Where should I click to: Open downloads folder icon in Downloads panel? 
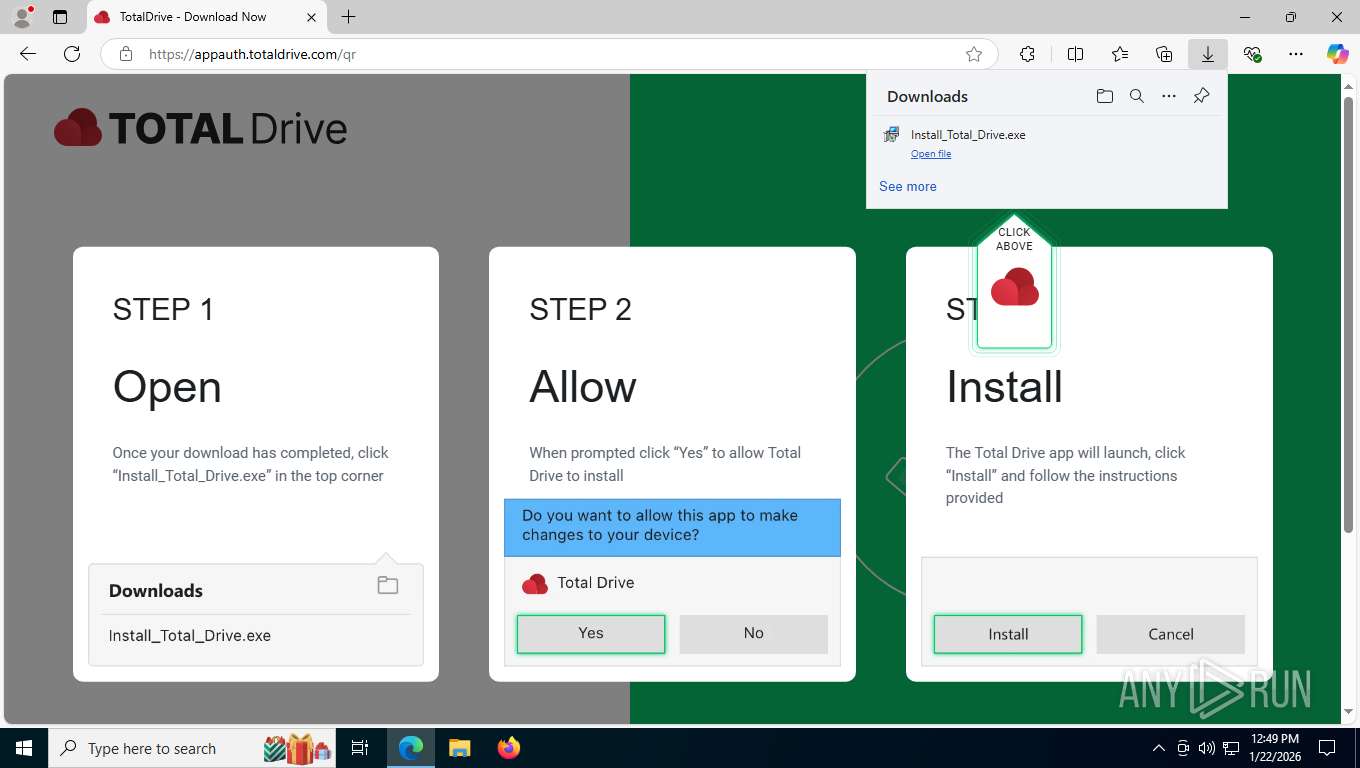[1105, 96]
